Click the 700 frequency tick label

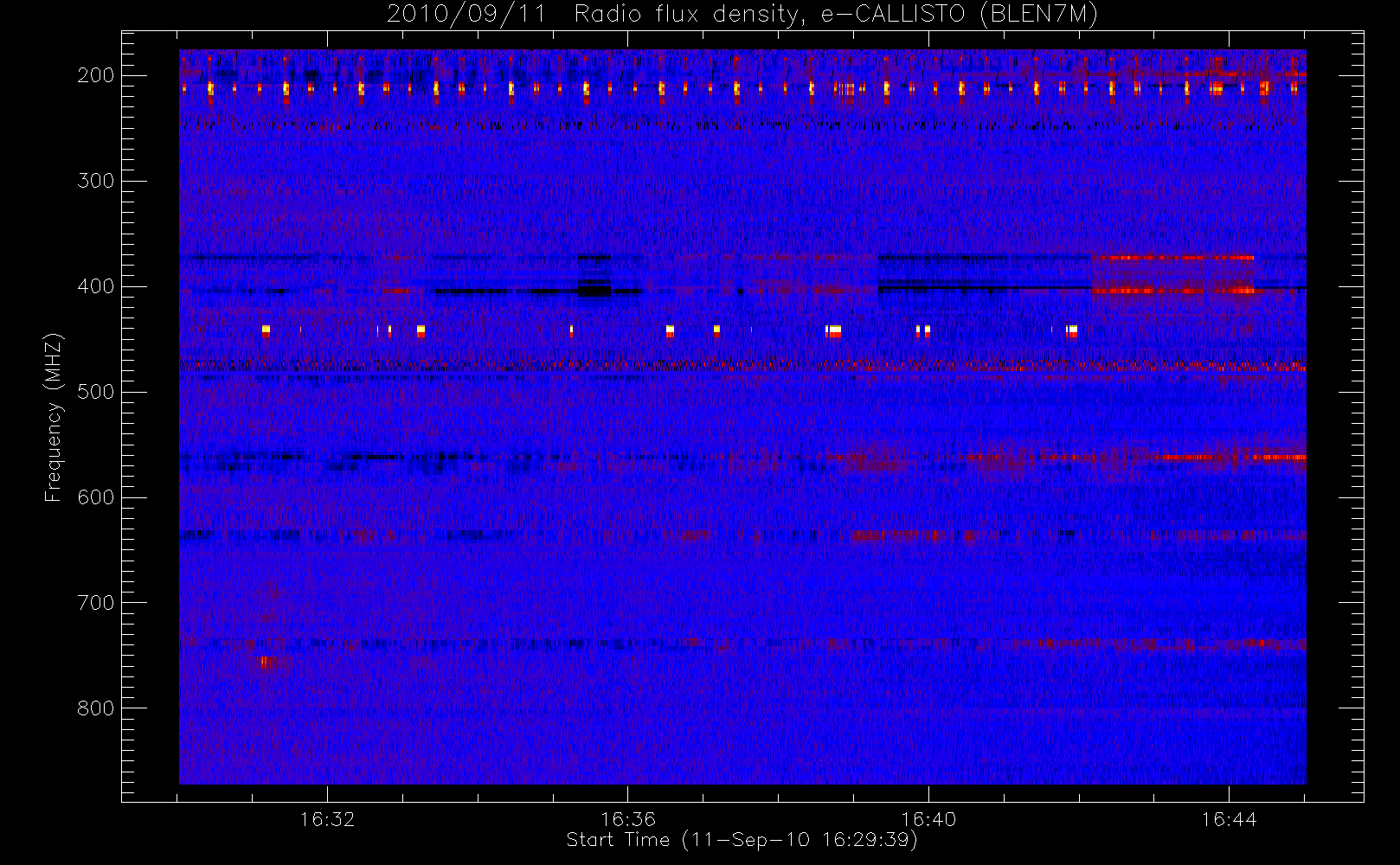pos(96,603)
